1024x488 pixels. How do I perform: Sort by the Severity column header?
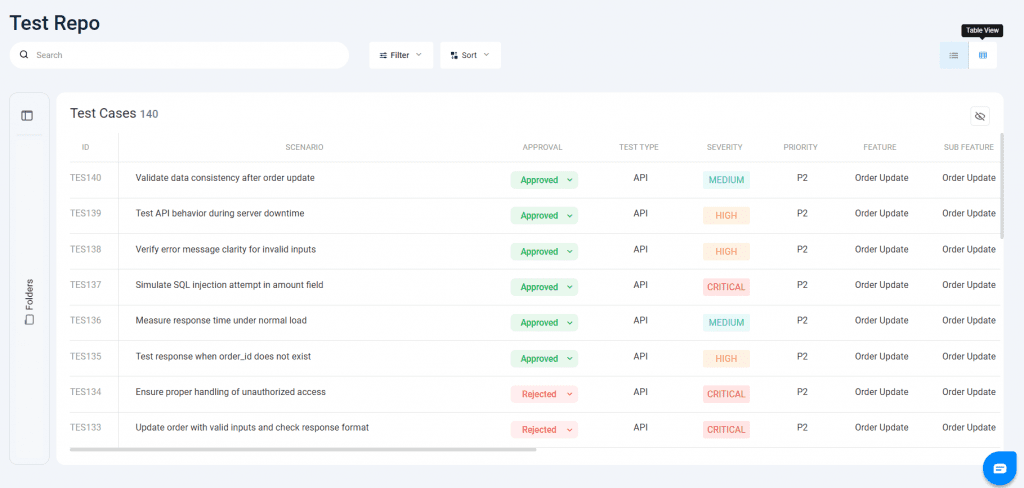click(x=724, y=147)
